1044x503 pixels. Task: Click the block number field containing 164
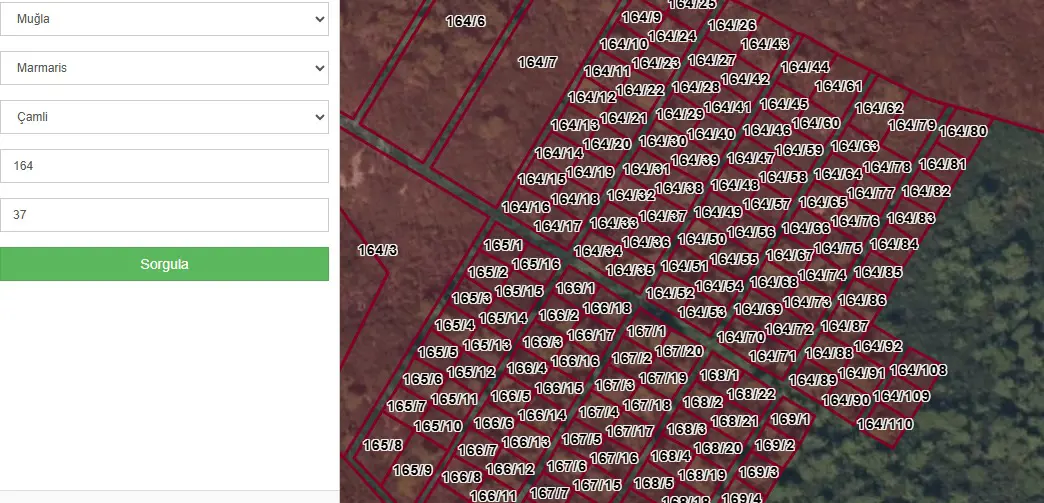click(164, 166)
